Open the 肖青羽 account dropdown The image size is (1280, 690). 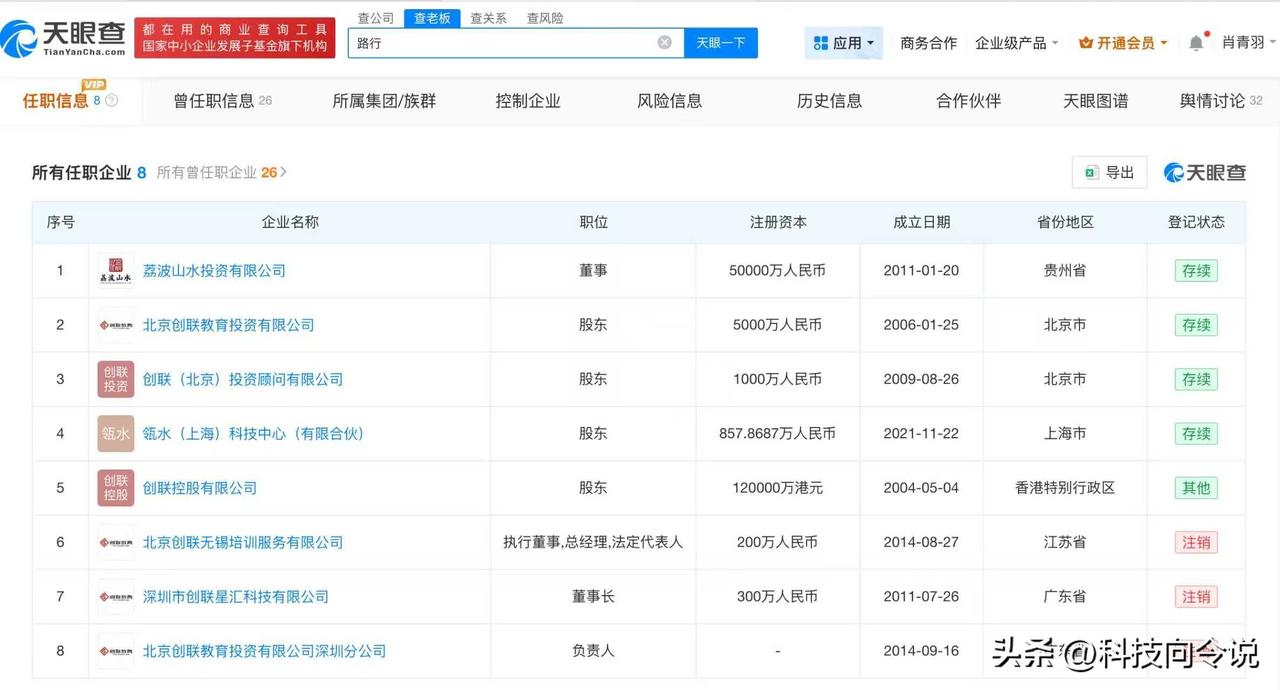point(1246,43)
